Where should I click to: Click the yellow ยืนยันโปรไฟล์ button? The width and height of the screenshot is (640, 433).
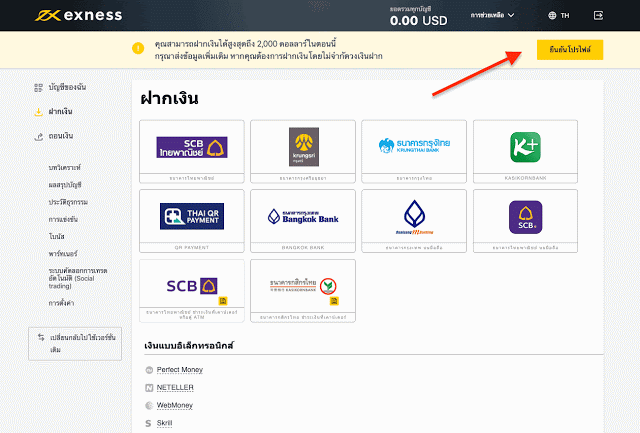tap(570, 50)
